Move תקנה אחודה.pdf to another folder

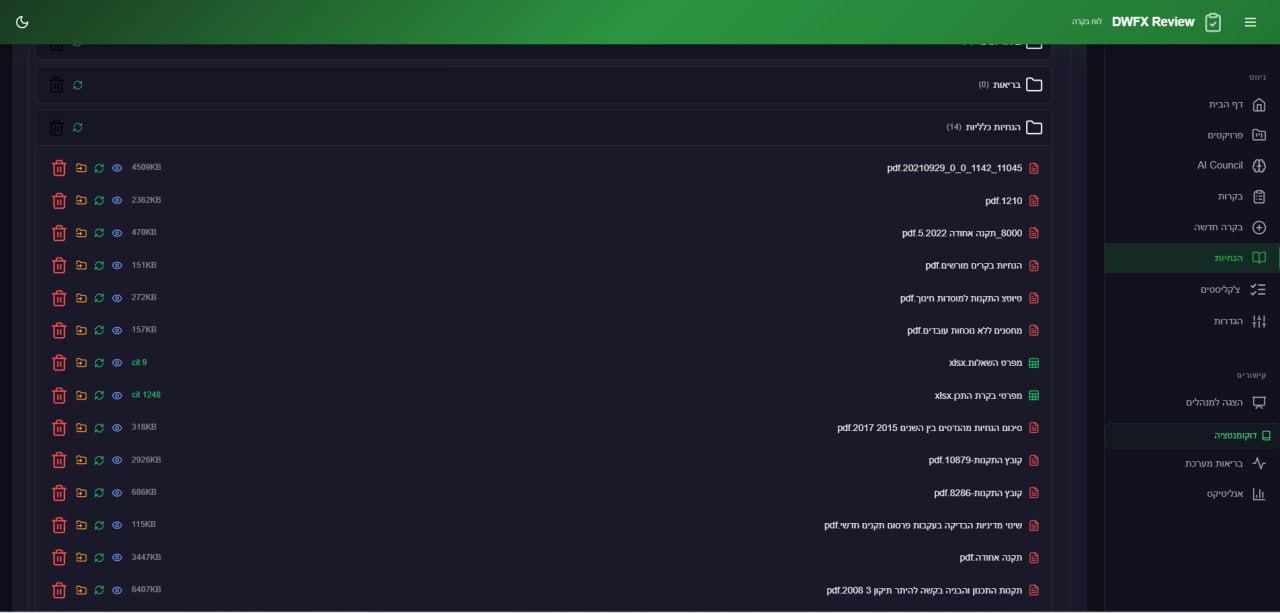pos(81,557)
